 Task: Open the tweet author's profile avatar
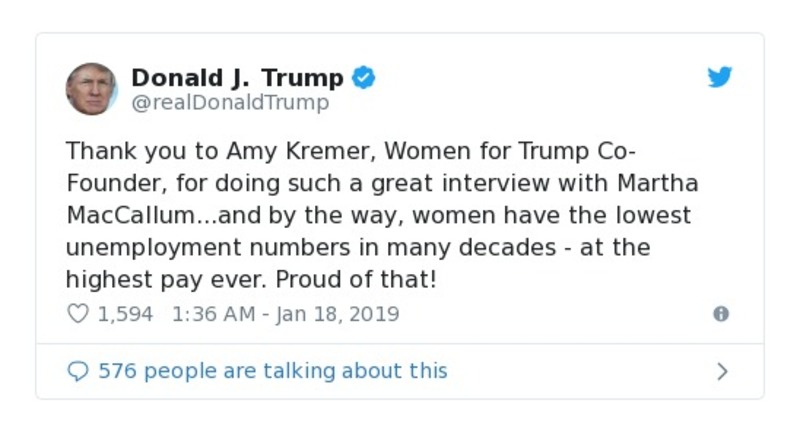click(92, 88)
